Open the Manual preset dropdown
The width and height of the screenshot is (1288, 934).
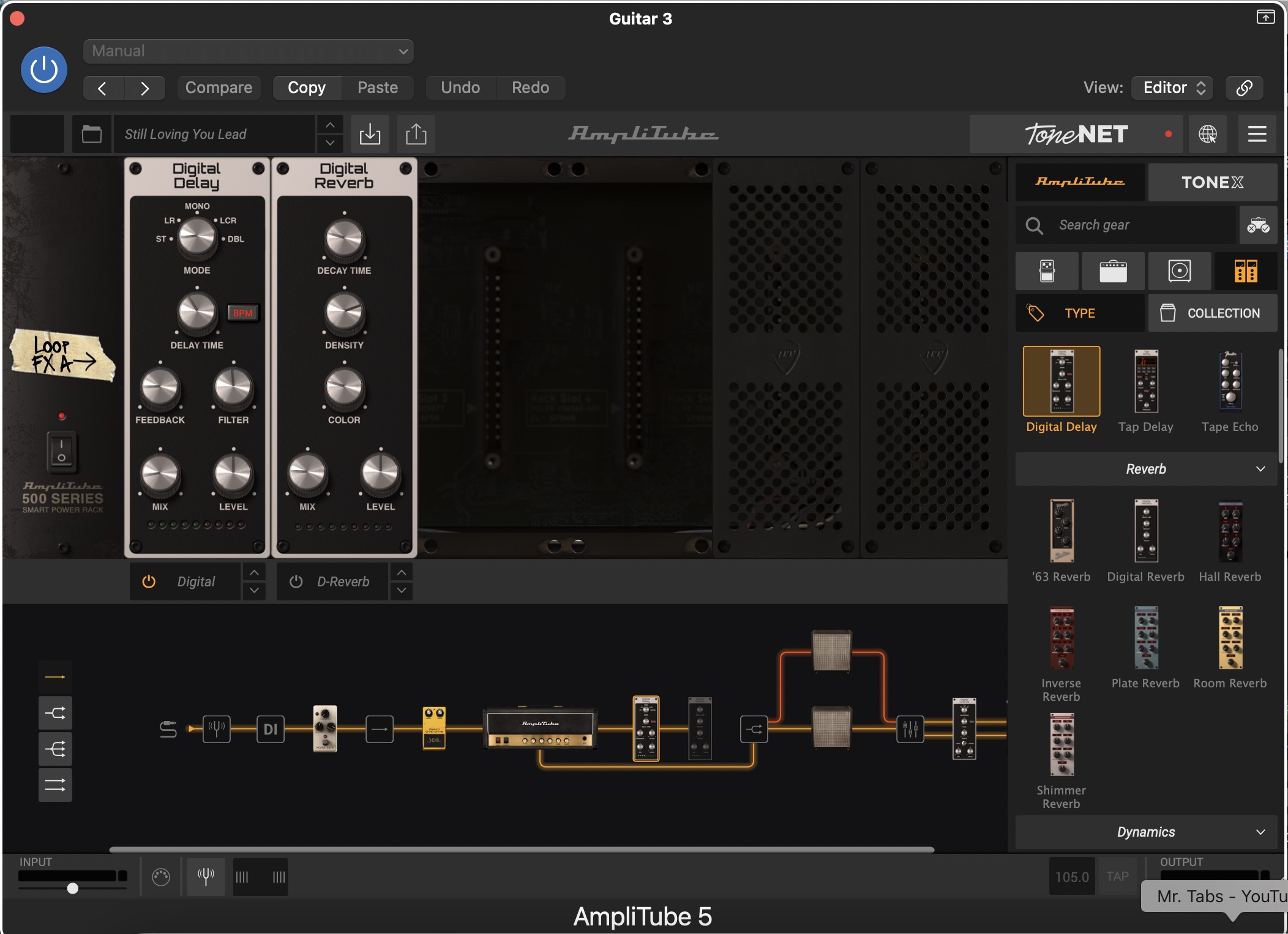click(x=248, y=51)
